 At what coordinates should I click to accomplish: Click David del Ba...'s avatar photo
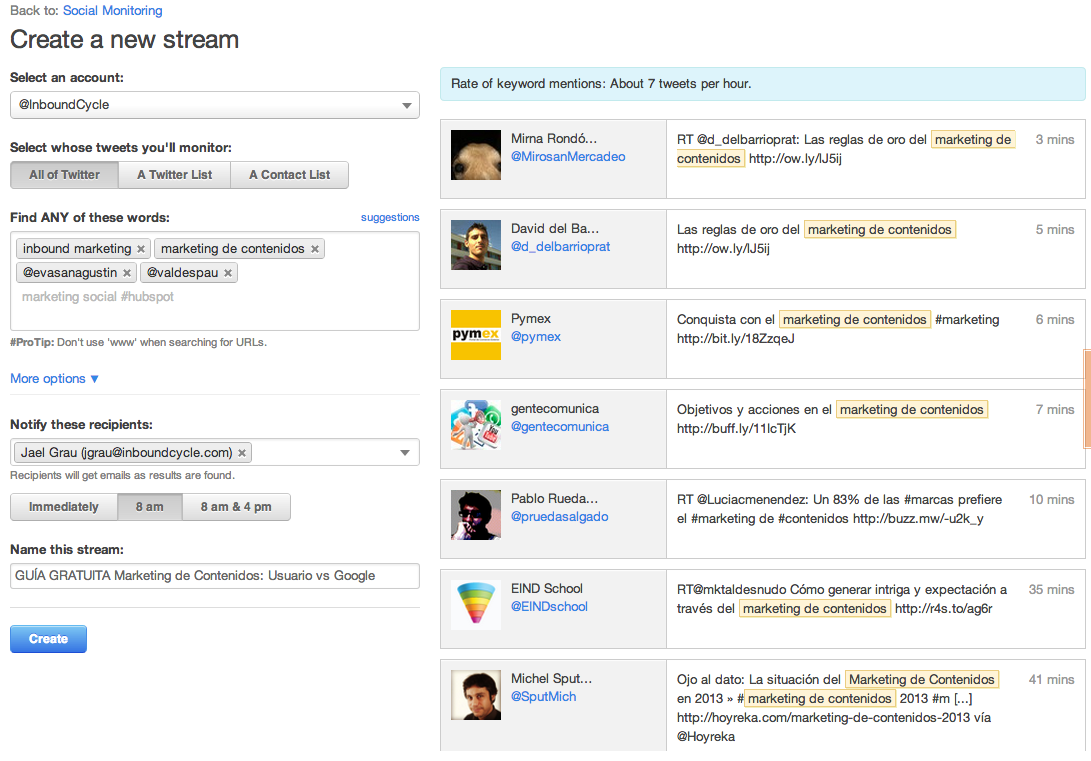(476, 245)
